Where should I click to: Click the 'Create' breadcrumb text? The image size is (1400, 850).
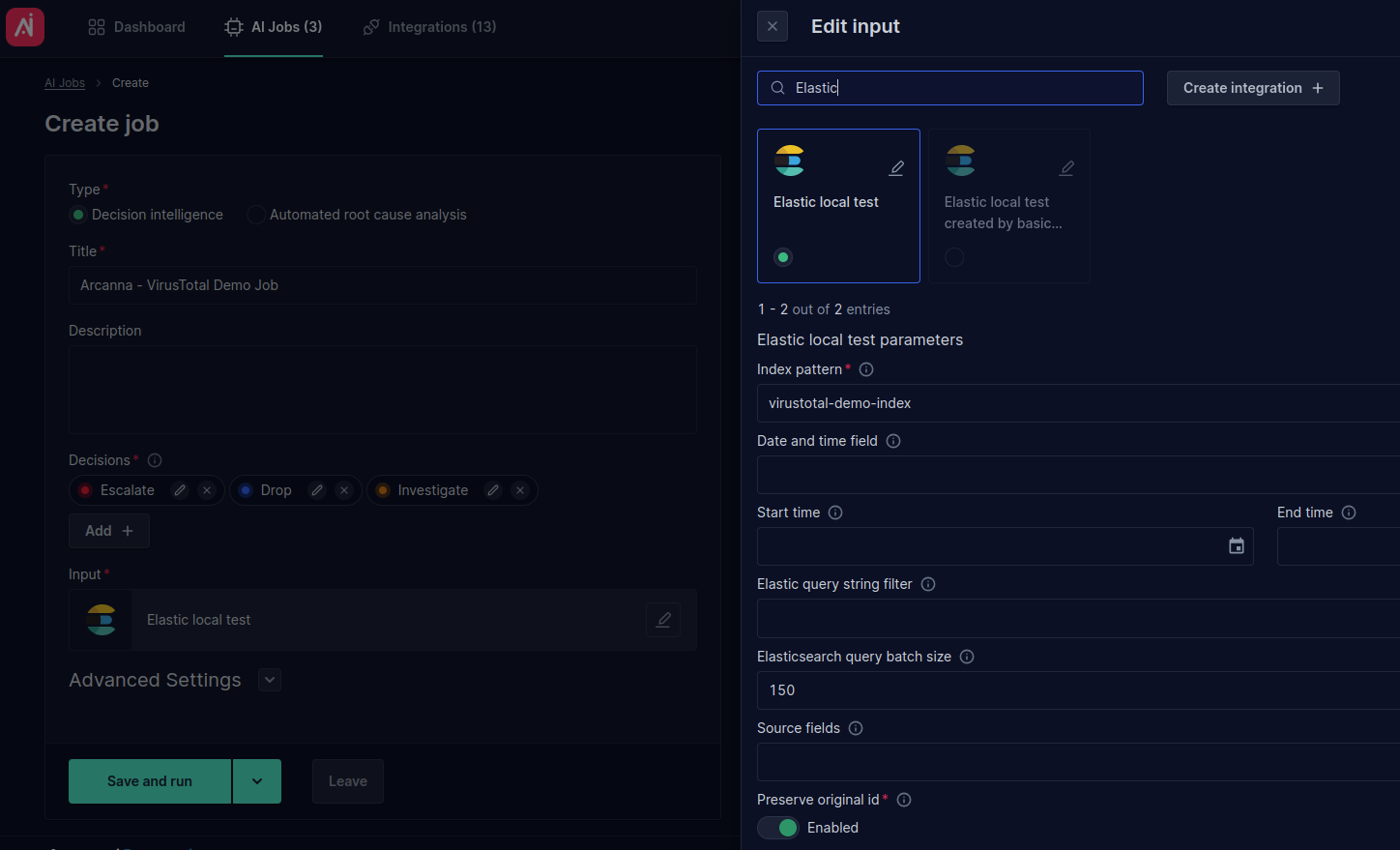pyautogui.click(x=131, y=83)
